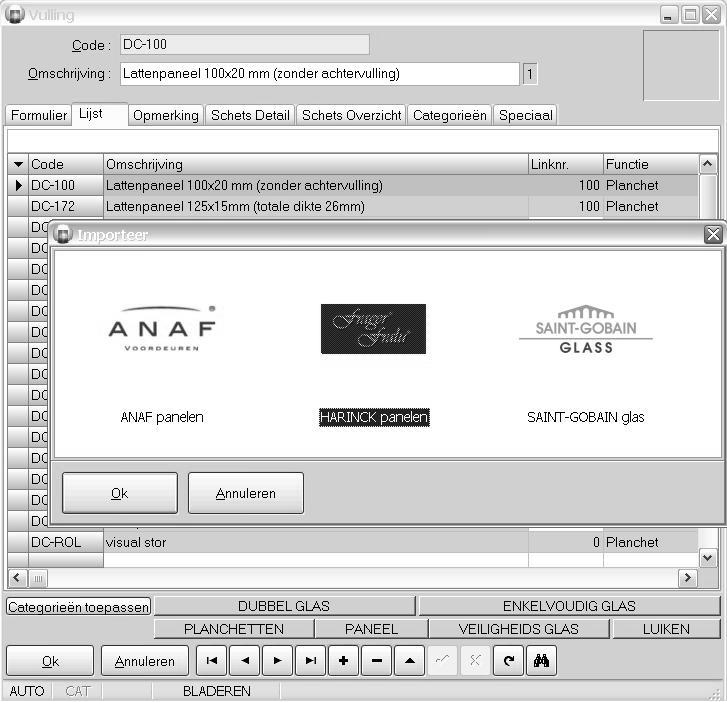Sort by Functie column header
The height and width of the screenshot is (702, 727).
[x=651, y=164]
